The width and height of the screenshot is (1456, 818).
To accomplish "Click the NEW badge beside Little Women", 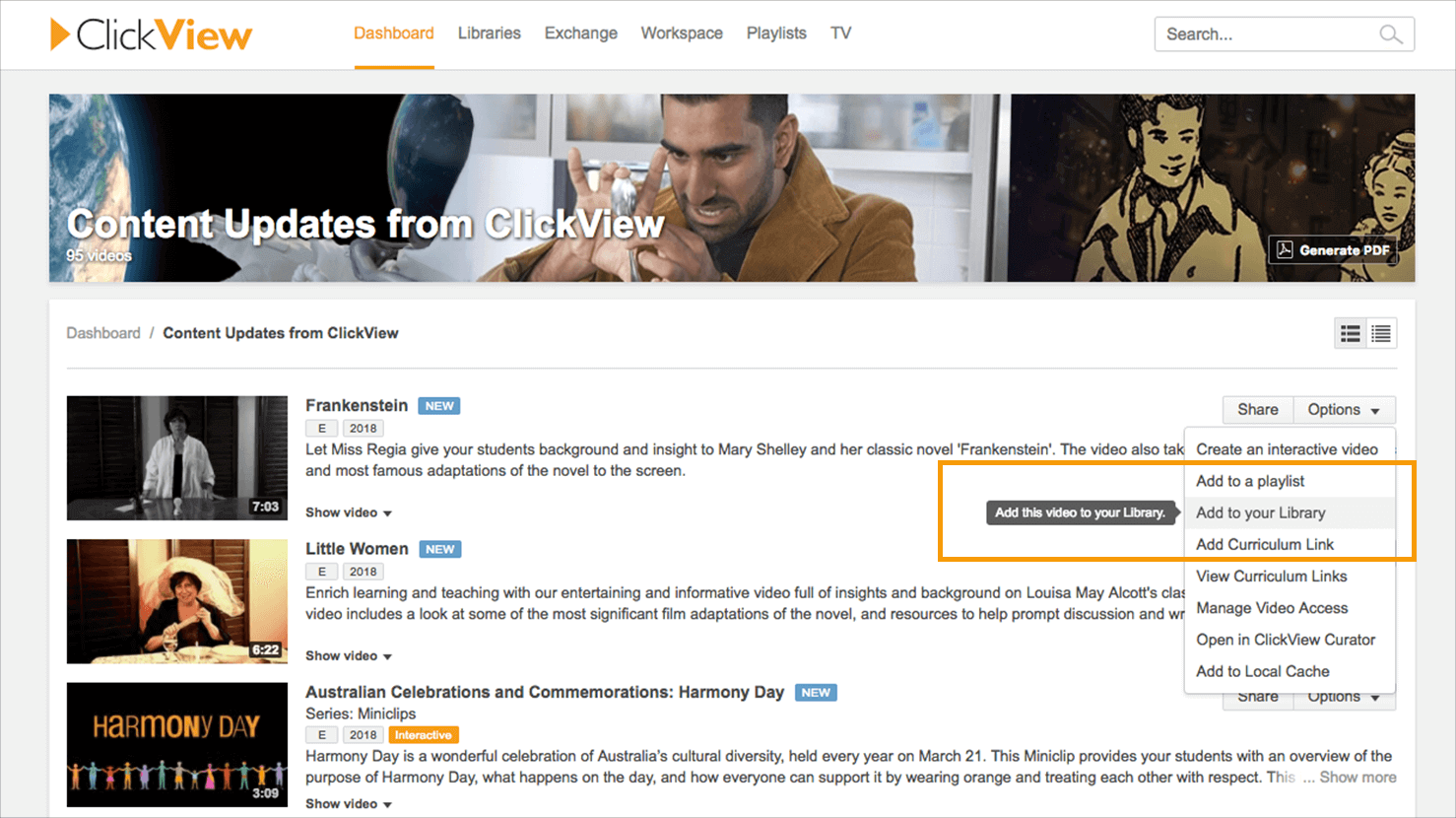I will tap(439, 548).
